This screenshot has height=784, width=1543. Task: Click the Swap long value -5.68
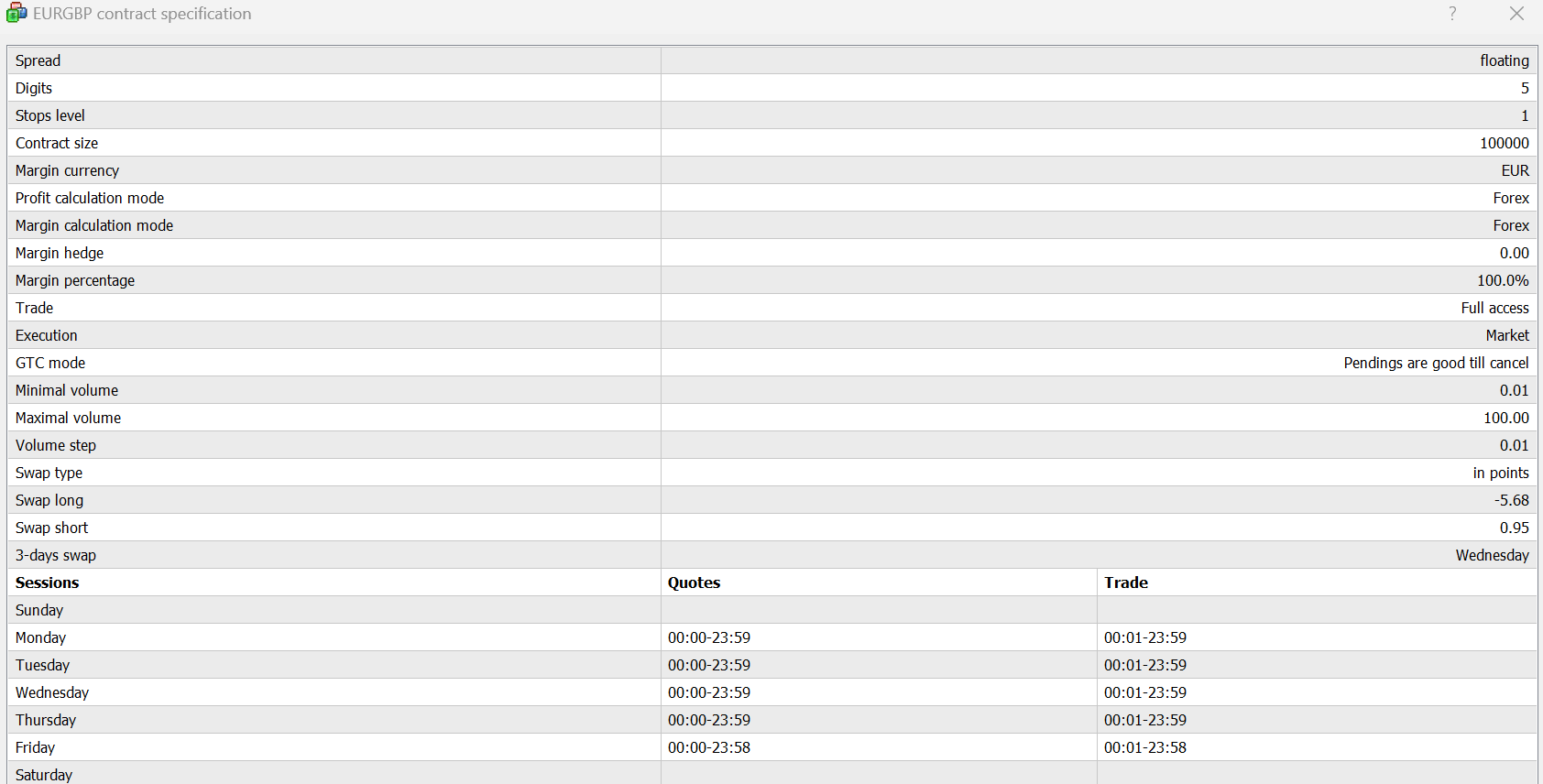point(1511,500)
